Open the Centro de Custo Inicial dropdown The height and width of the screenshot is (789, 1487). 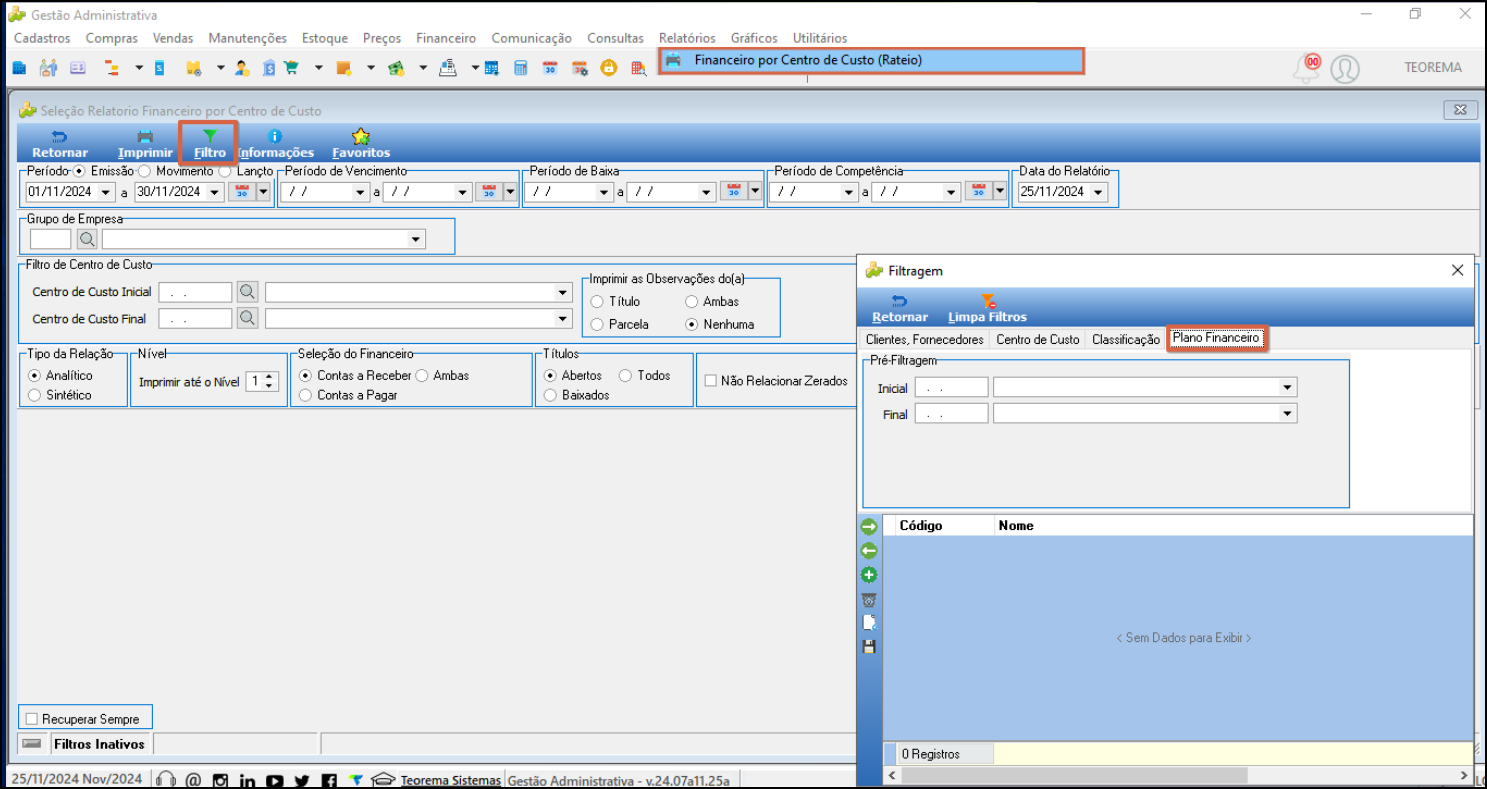pyautogui.click(x=562, y=292)
